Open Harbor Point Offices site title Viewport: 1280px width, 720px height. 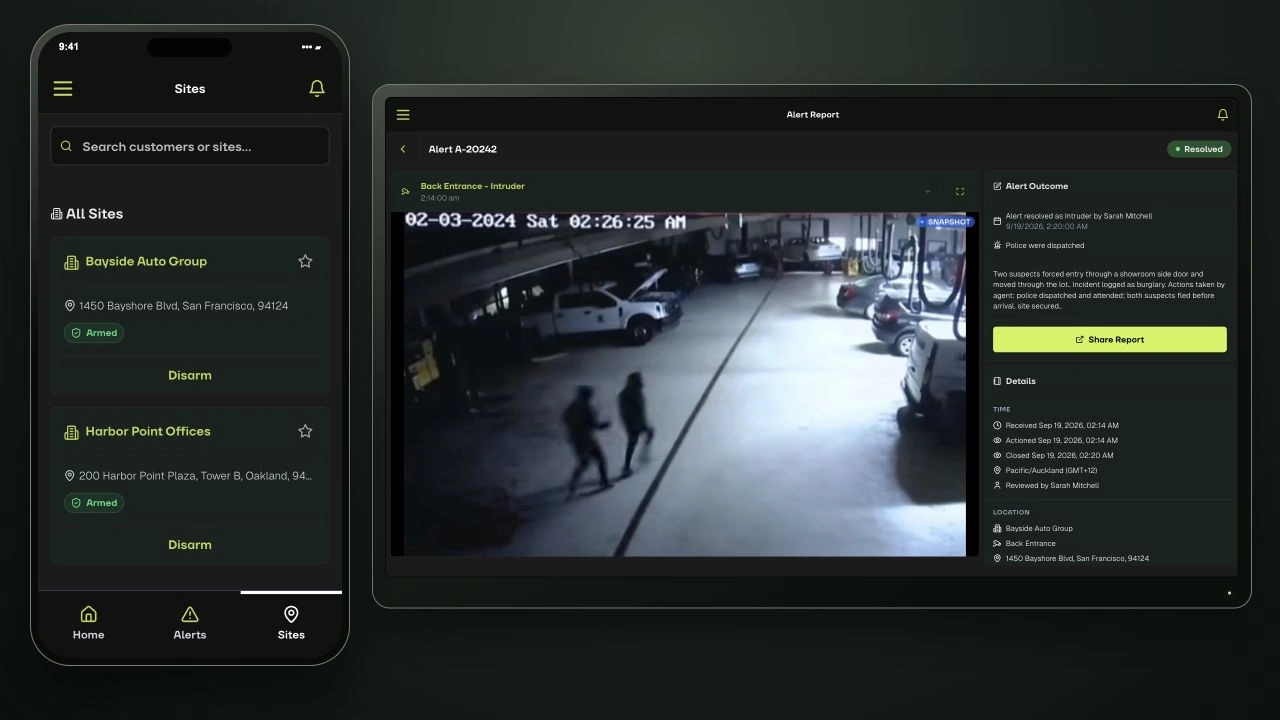pos(148,431)
